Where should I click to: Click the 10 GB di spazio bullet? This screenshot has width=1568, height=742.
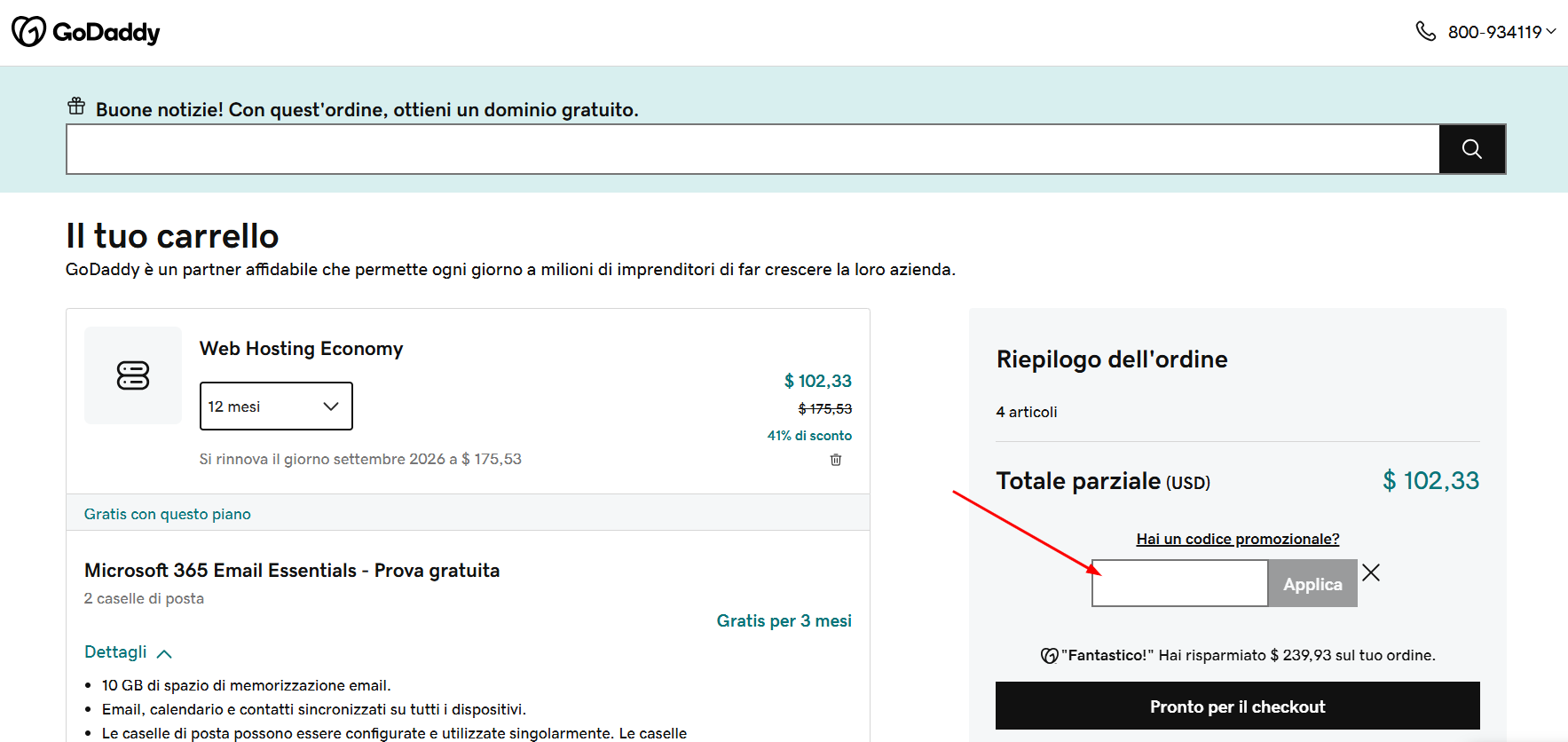click(246, 685)
